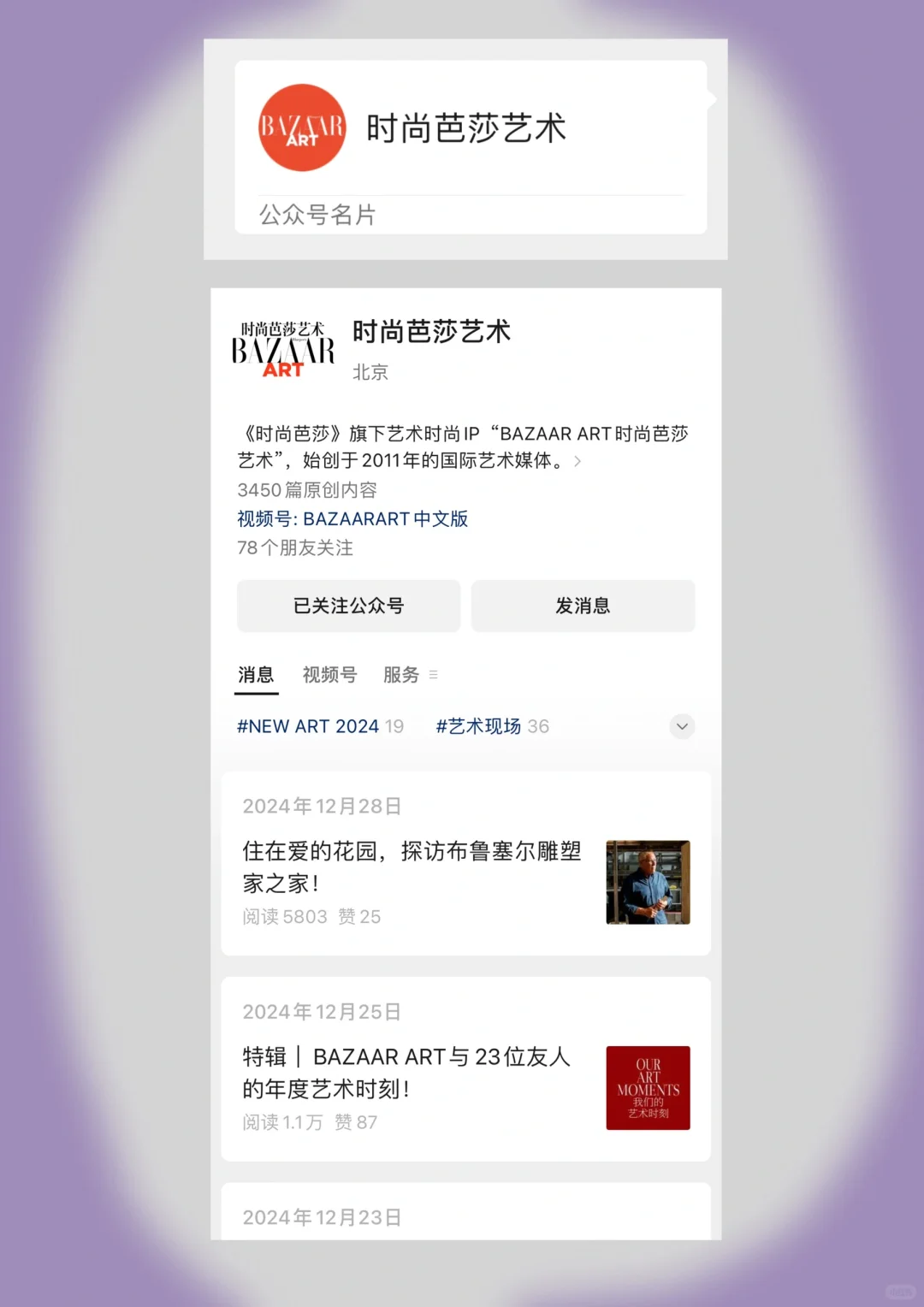
Task: Open the 时尚芭莎艺术 name card title
Action: pos(466,128)
